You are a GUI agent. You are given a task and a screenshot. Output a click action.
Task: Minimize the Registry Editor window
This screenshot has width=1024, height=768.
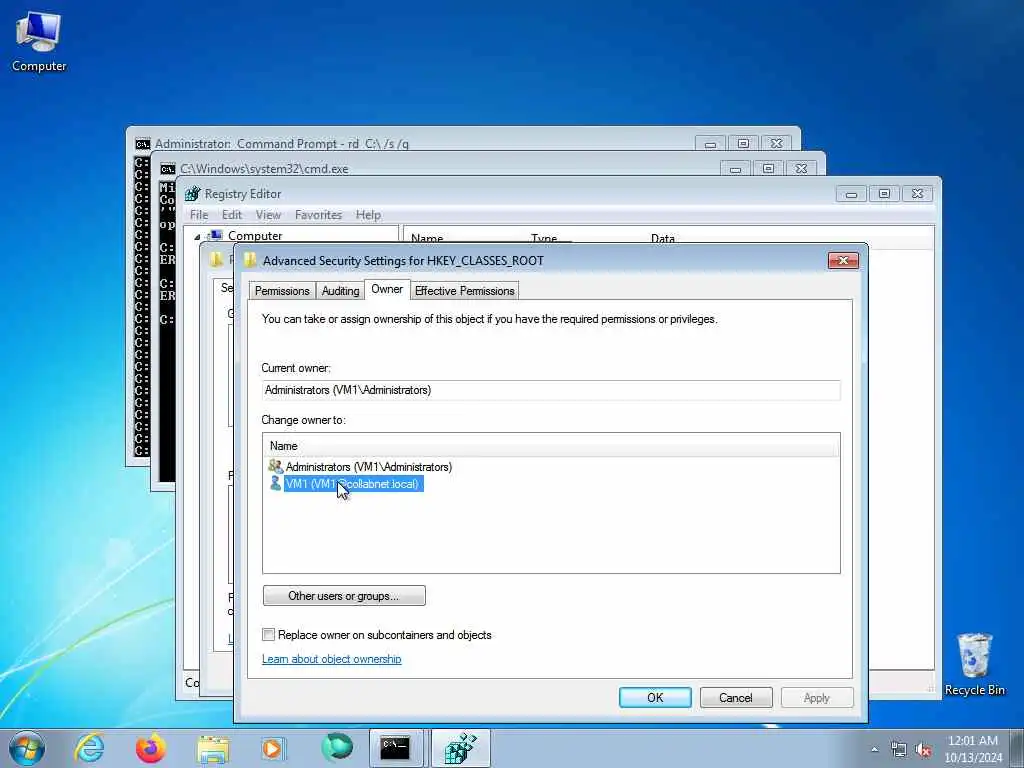(851, 194)
